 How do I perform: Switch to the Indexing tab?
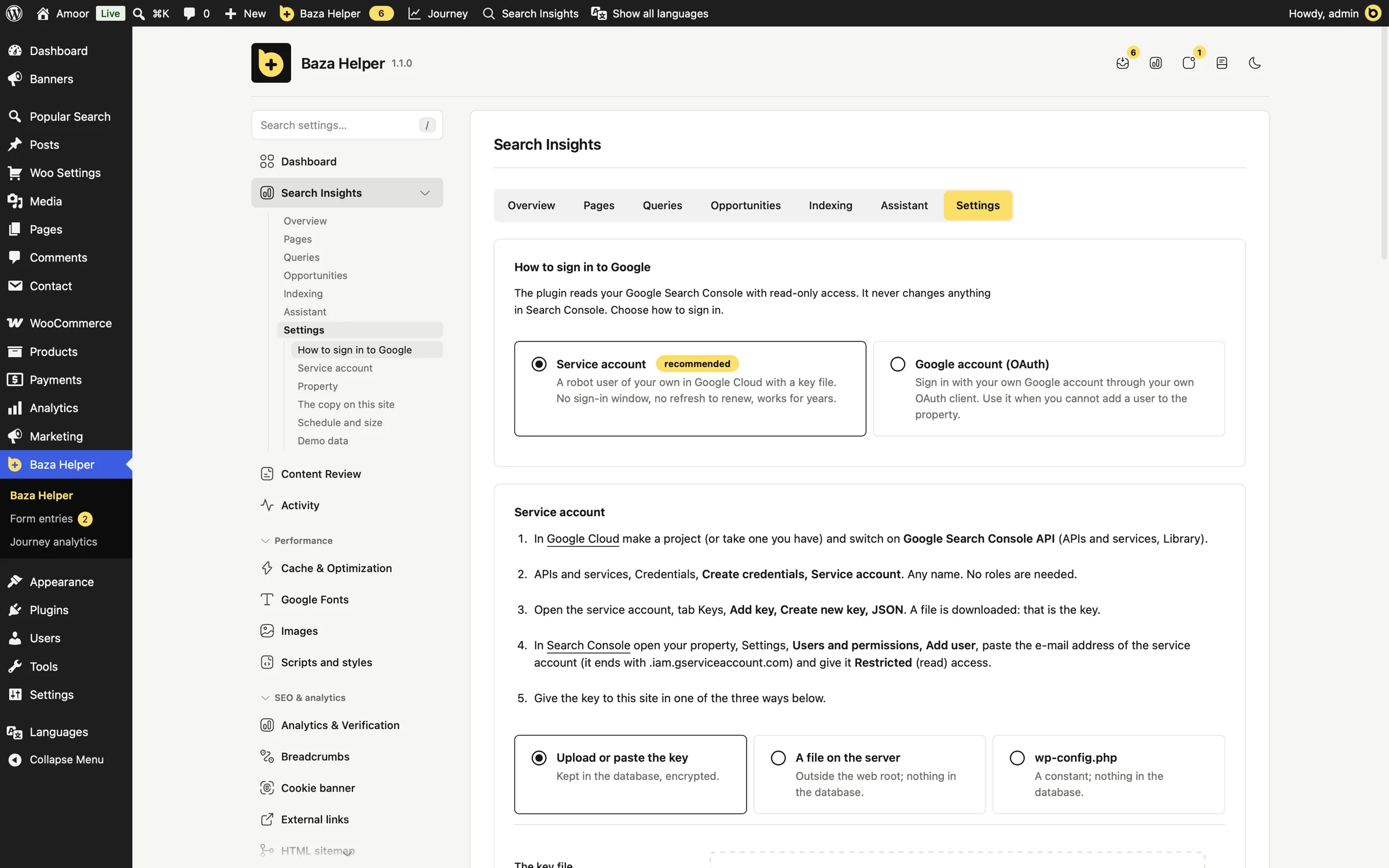pos(831,205)
